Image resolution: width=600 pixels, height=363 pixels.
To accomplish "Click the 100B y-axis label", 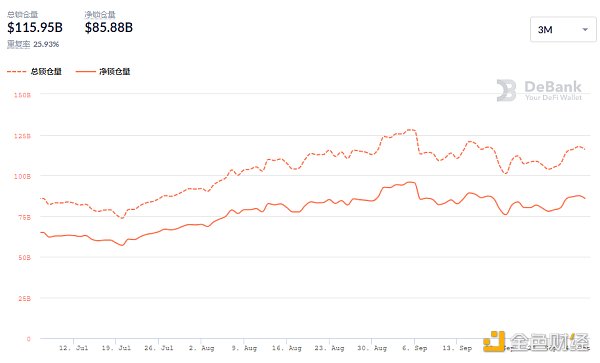I will click(22, 176).
